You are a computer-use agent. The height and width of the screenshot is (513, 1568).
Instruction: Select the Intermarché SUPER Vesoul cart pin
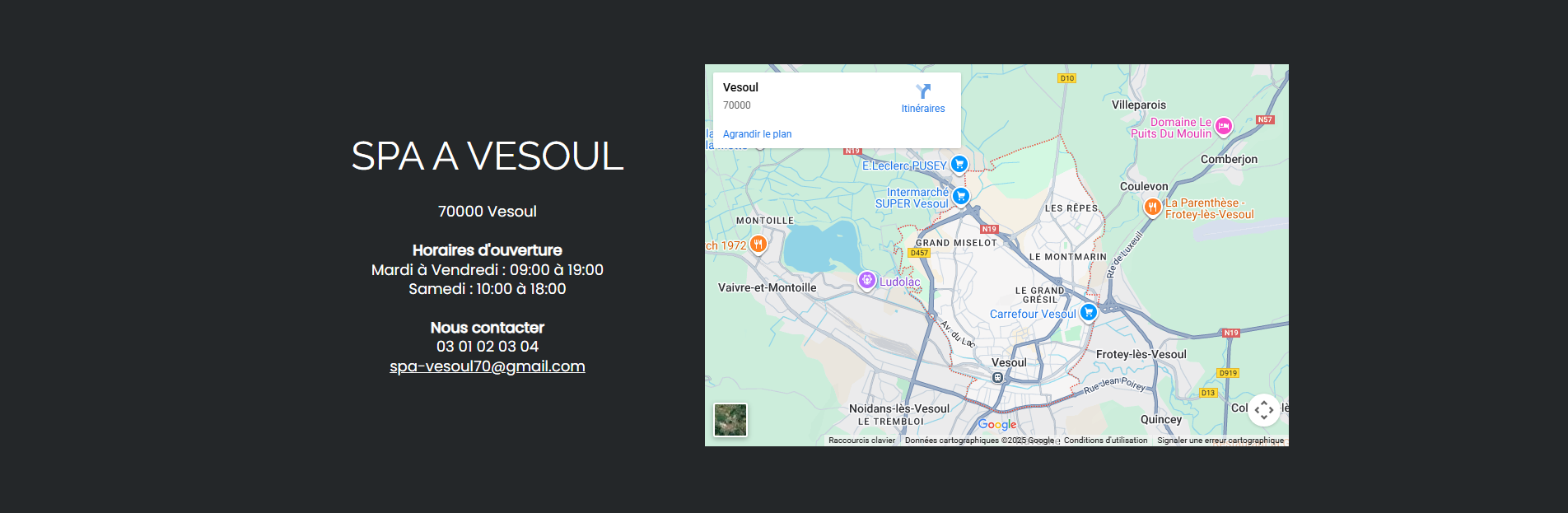[x=960, y=197]
